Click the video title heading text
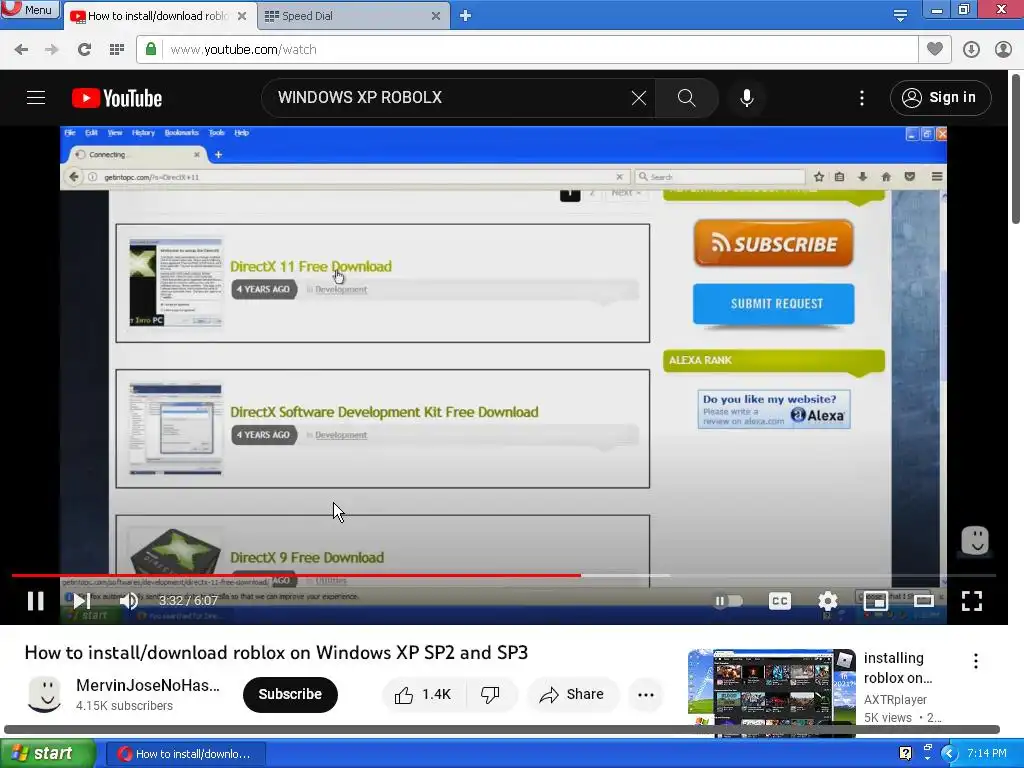This screenshot has width=1024, height=768. tap(276, 652)
